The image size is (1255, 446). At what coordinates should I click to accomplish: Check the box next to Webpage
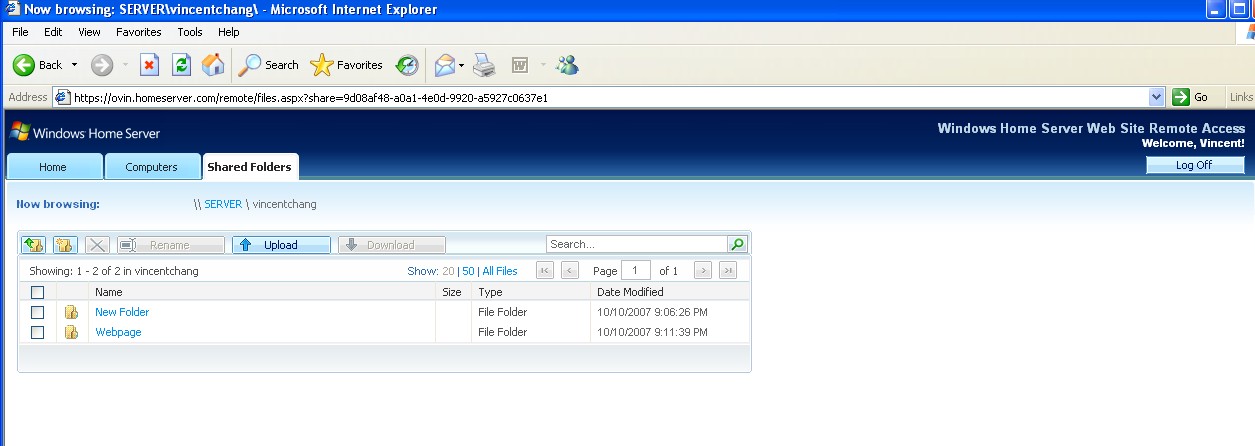pos(38,332)
